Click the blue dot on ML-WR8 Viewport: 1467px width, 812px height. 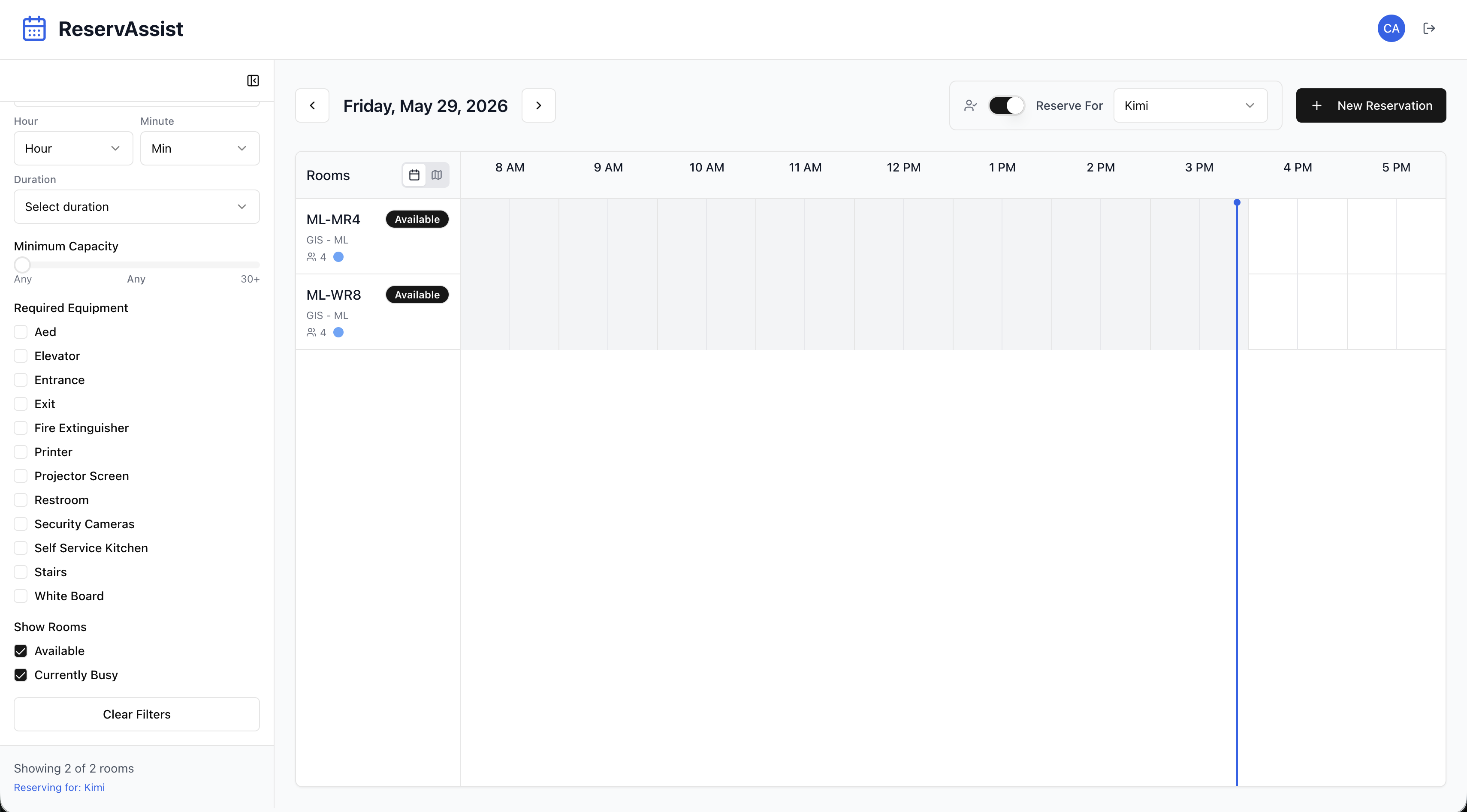338,332
